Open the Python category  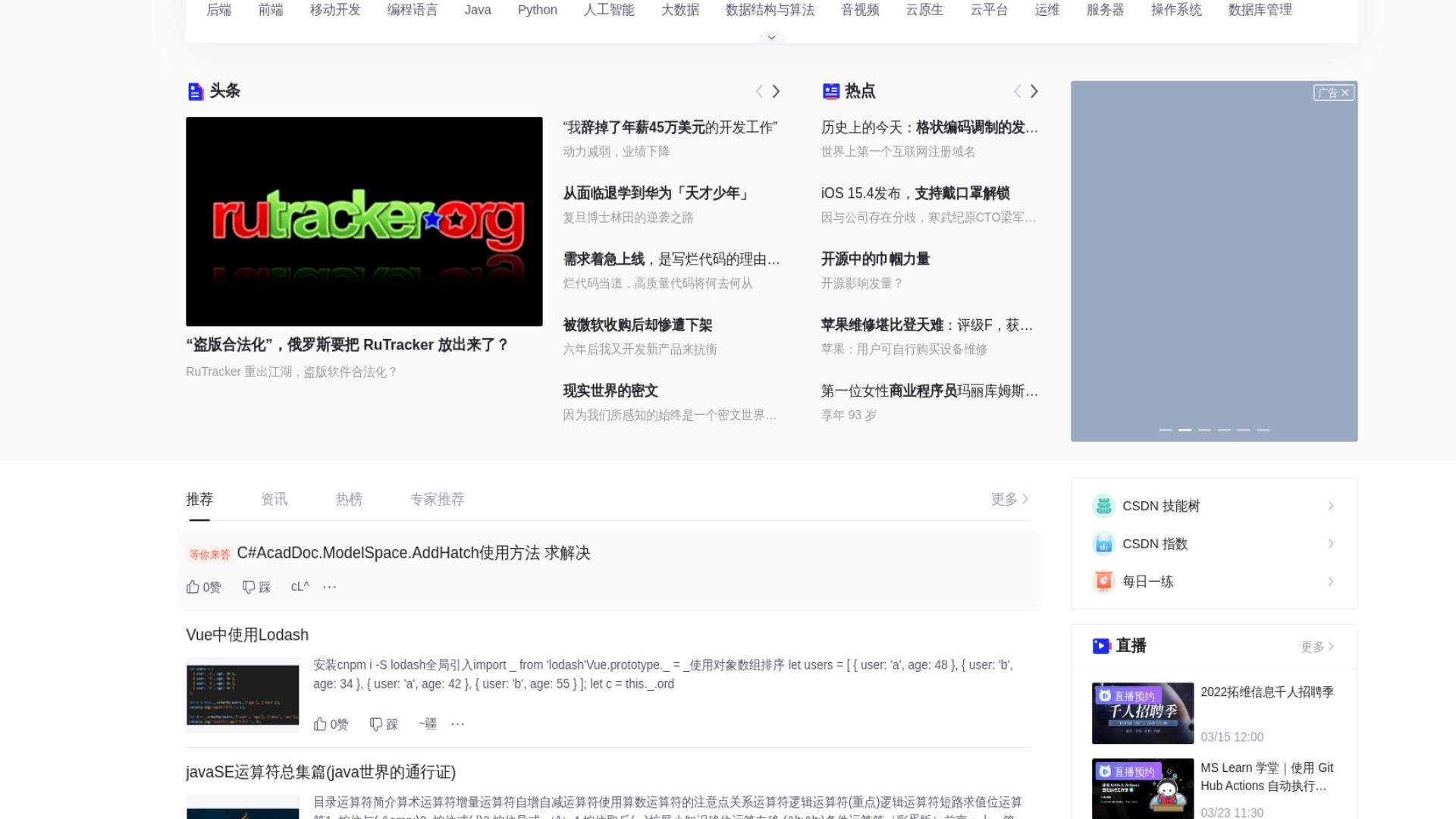[x=538, y=10]
